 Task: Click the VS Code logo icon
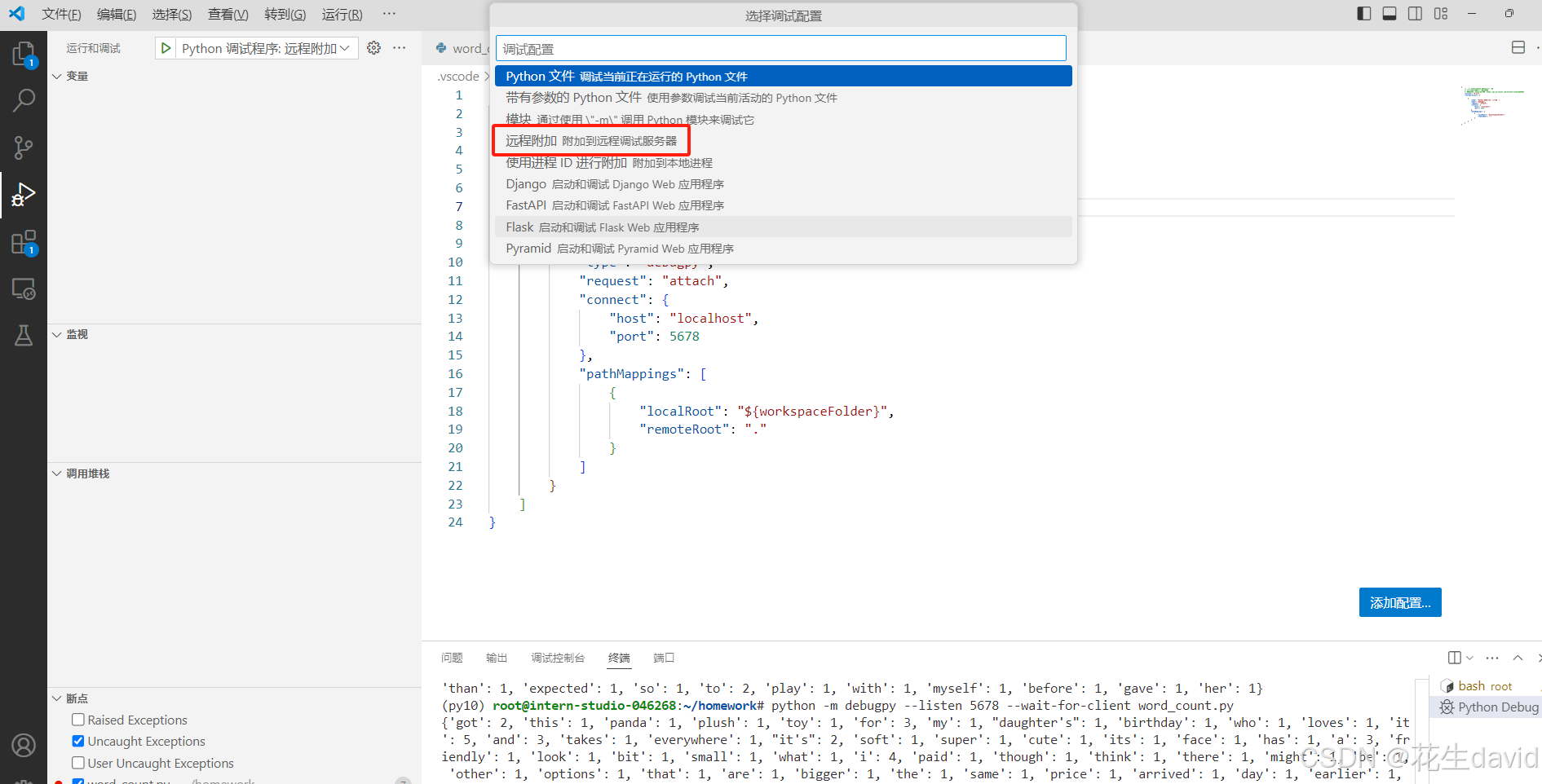click(16, 14)
